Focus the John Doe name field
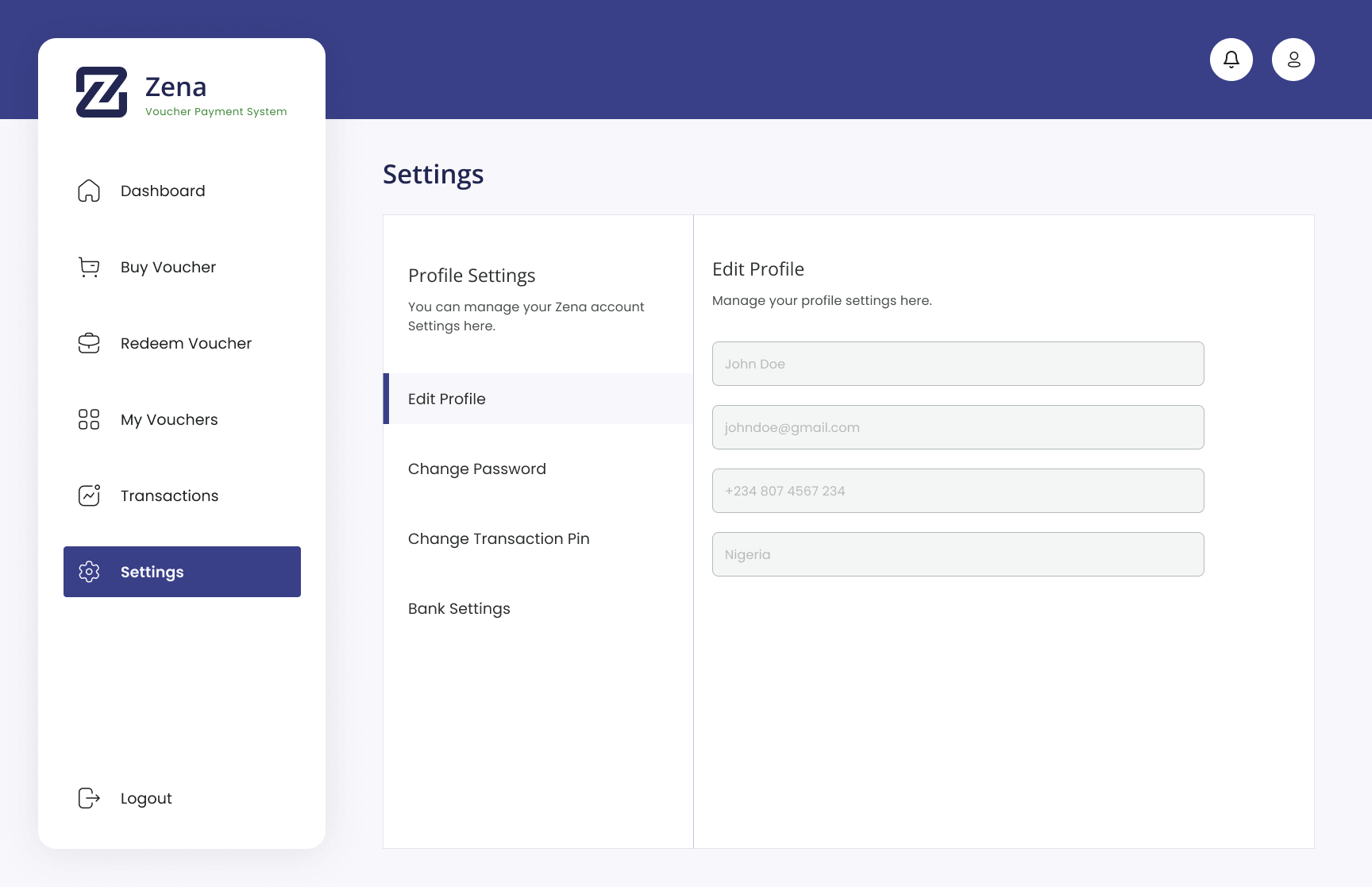This screenshot has width=1372, height=887. point(958,364)
